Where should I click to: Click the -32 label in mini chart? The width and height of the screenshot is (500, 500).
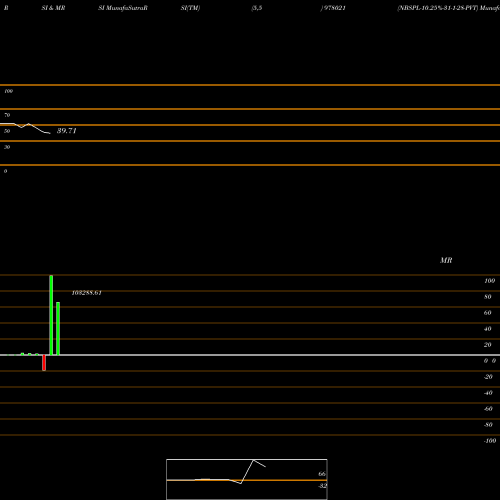323,486
